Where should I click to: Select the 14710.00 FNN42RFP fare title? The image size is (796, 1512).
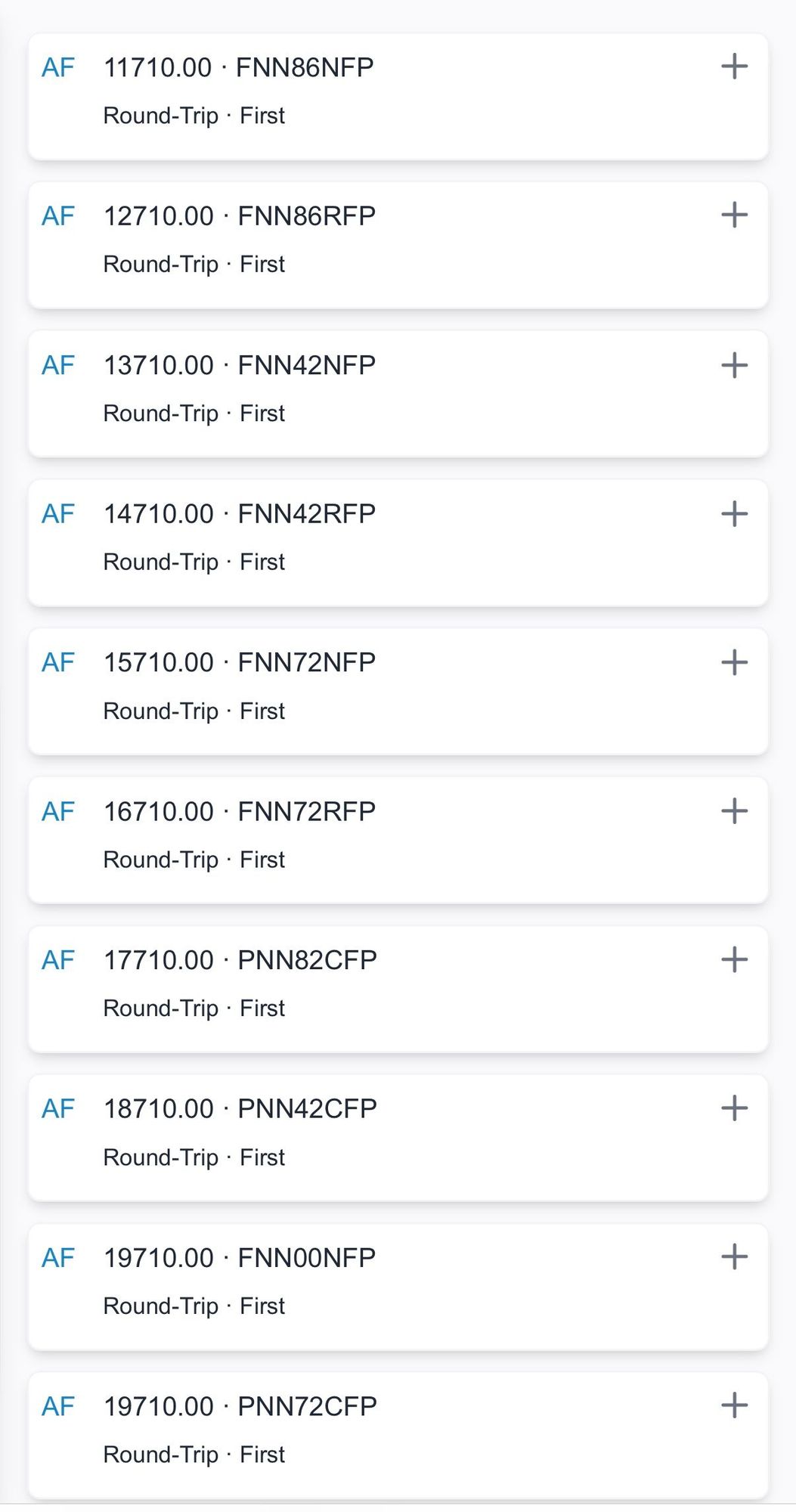point(239,514)
